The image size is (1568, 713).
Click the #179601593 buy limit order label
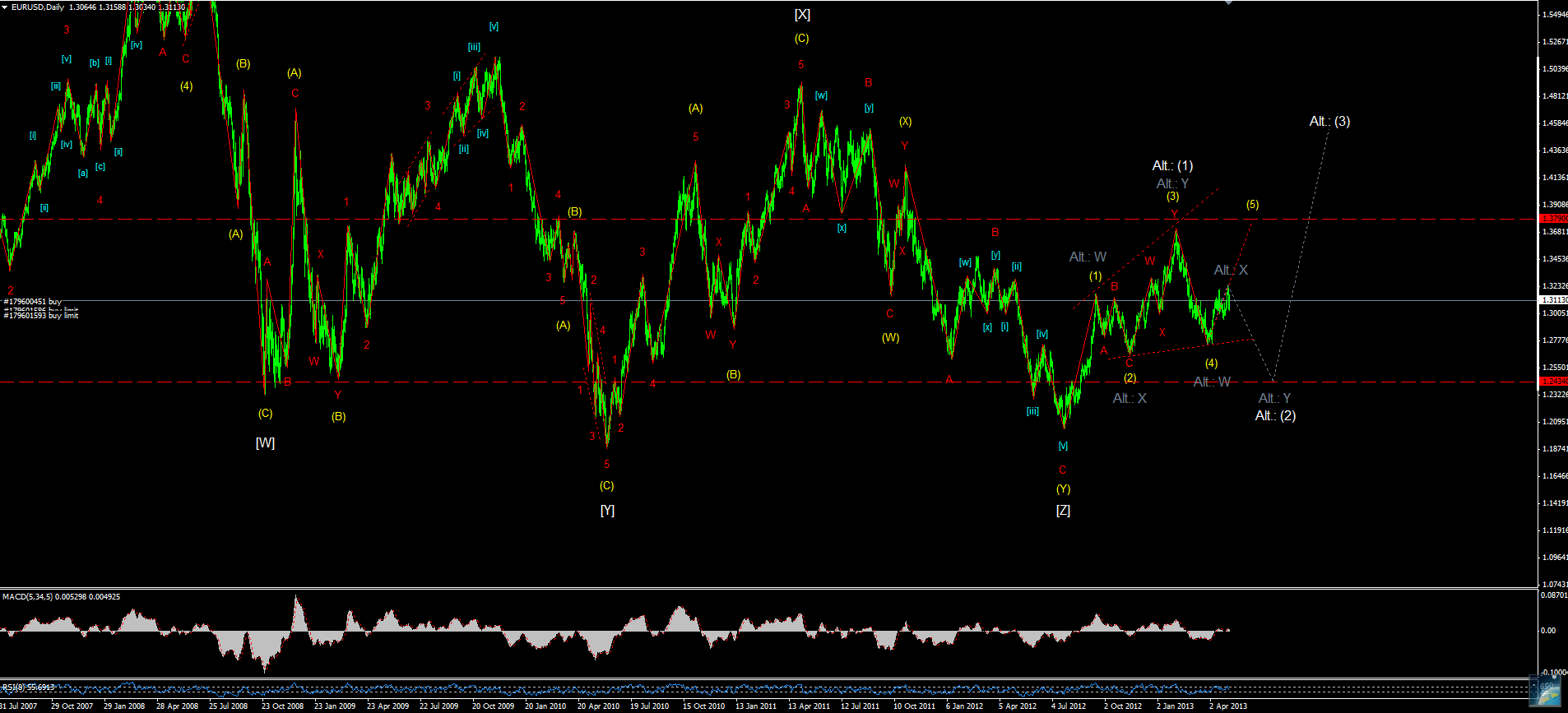click(40, 316)
